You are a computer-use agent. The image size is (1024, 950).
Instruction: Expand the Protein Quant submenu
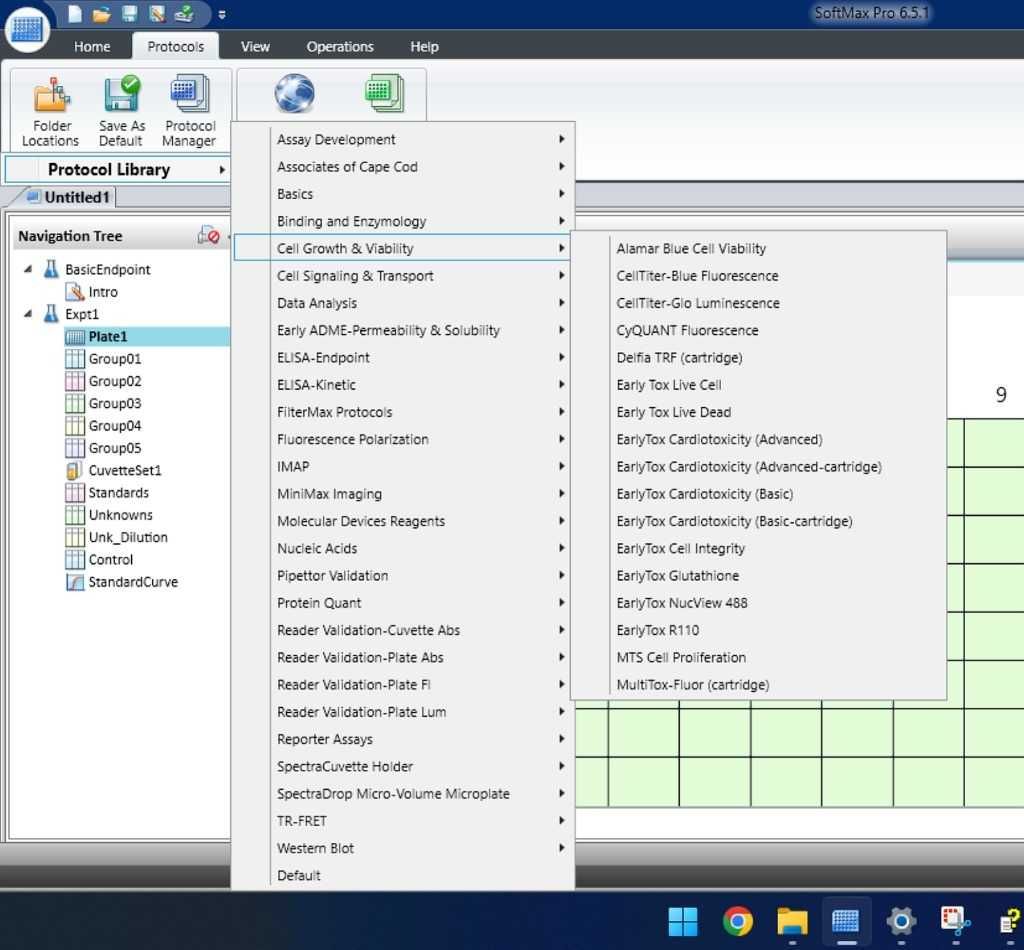tap(404, 603)
